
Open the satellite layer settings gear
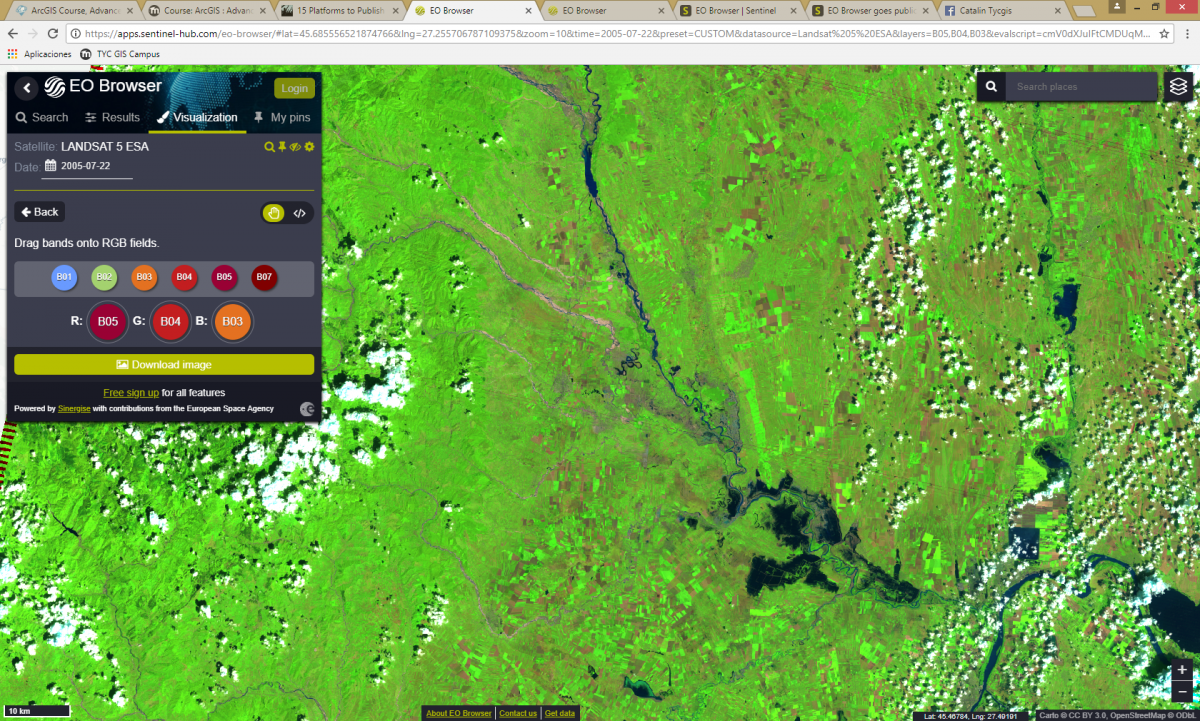pos(309,146)
